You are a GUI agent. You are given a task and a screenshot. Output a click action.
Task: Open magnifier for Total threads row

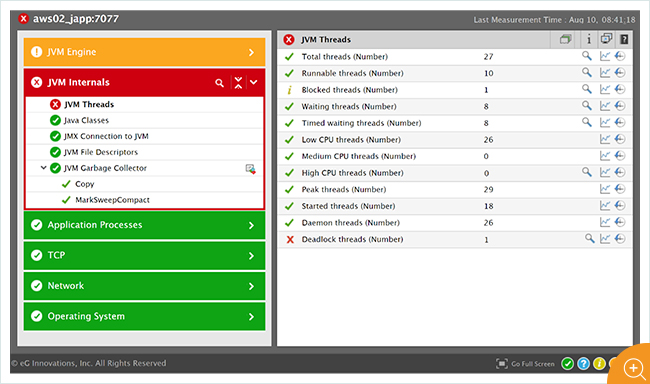(x=587, y=56)
